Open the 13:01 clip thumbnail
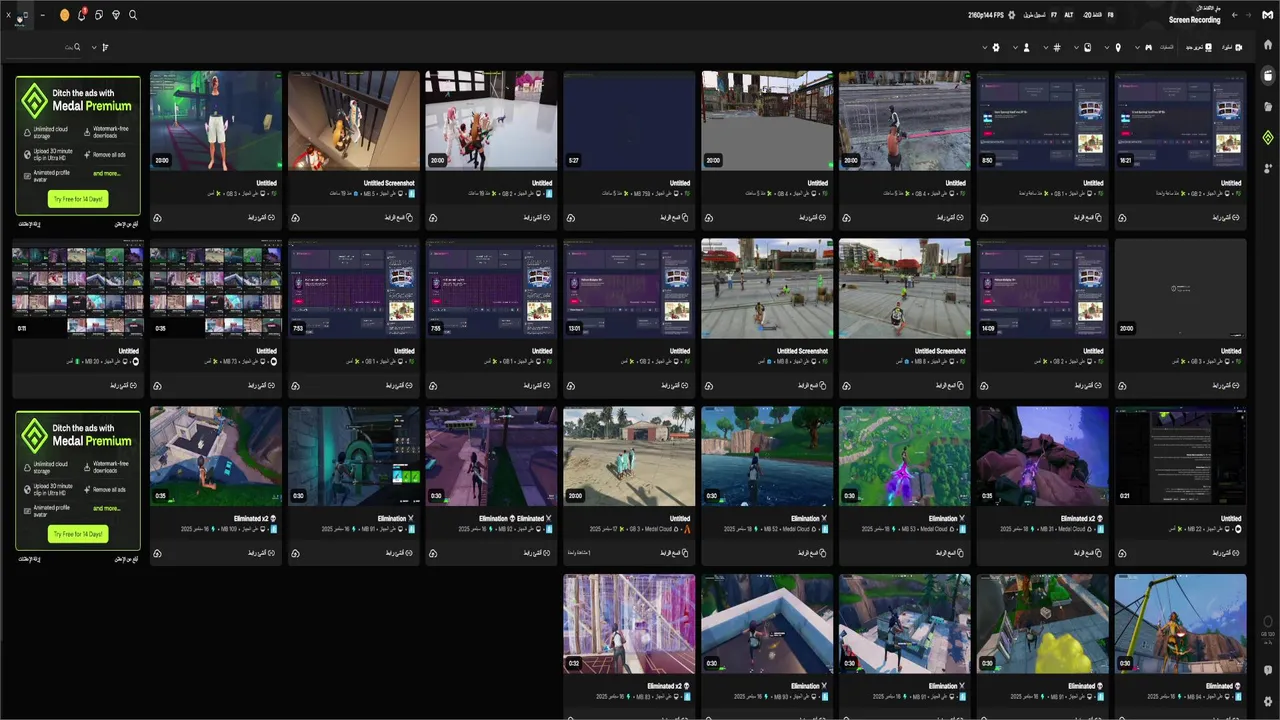 point(629,288)
